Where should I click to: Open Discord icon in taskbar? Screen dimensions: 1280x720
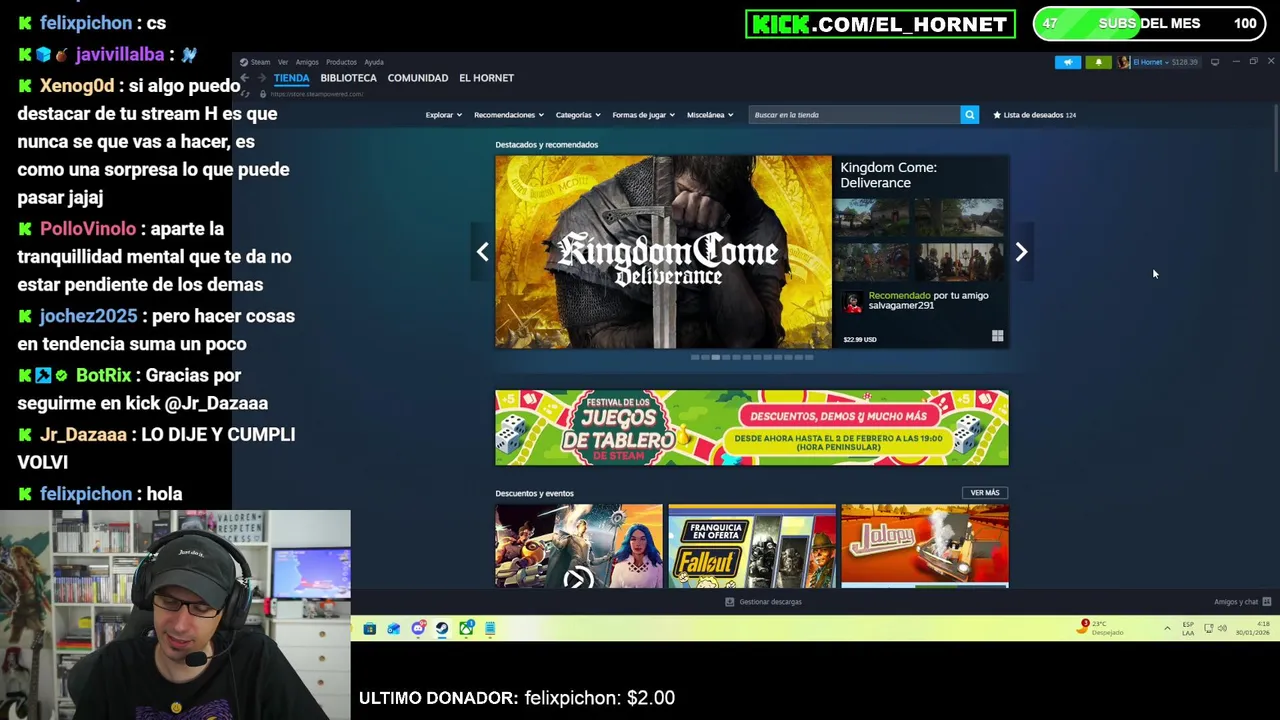tap(418, 628)
